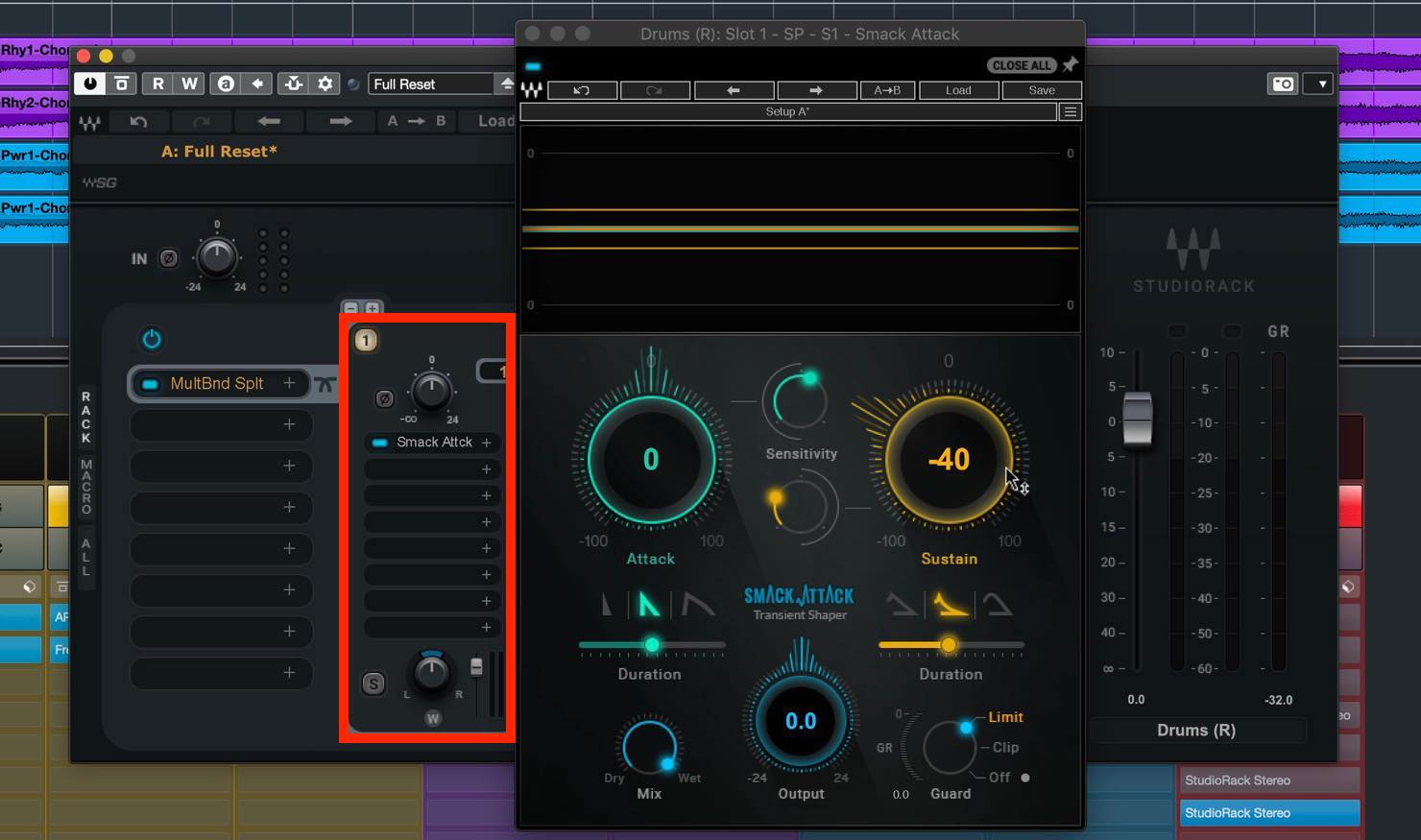
Task: Click the CLOSE ALL button
Action: tap(1022, 65)
